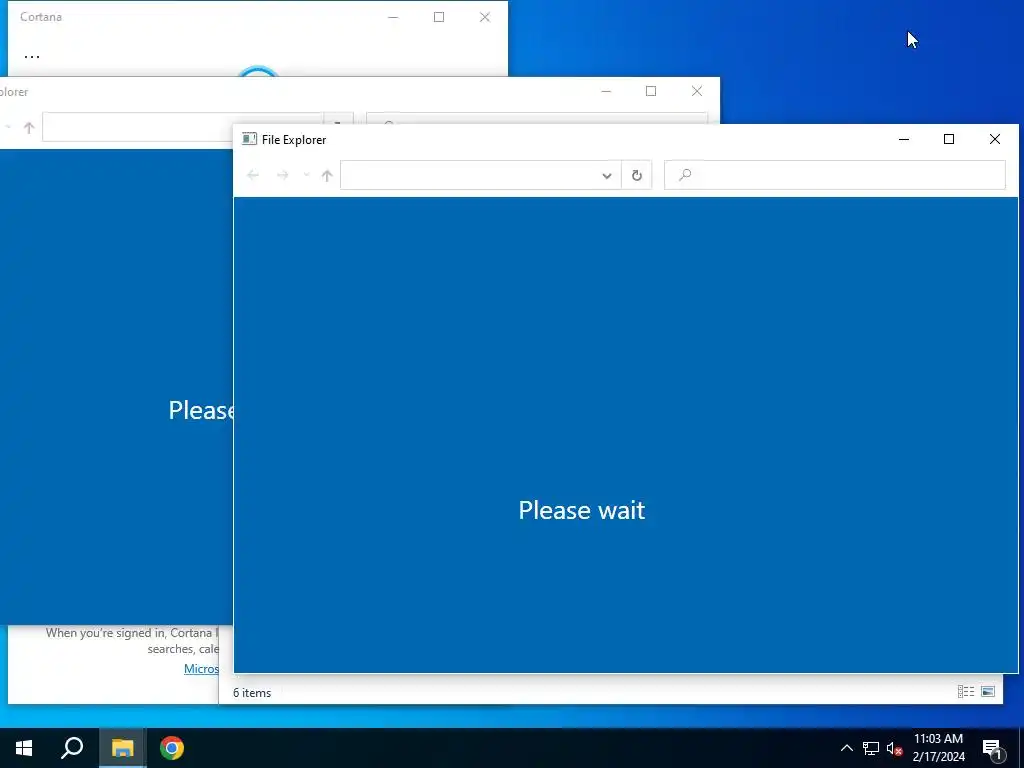Viewport: 1024px width, 768px height.
Task: Click the '6 items' status text
Action: point(252,693)
